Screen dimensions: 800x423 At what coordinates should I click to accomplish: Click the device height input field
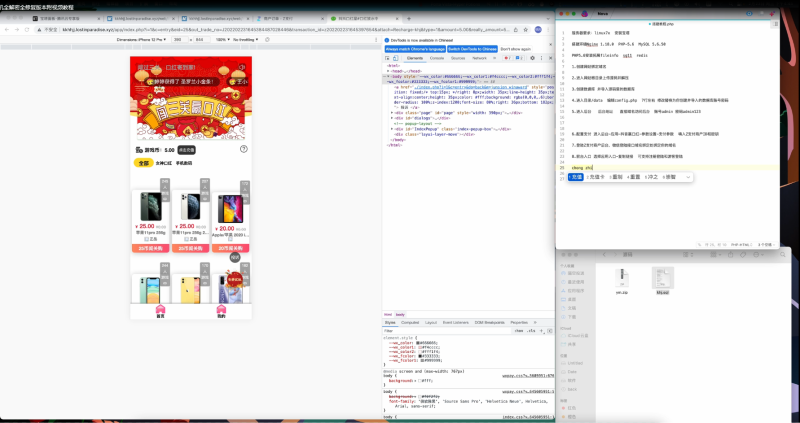tap(201, 39)
